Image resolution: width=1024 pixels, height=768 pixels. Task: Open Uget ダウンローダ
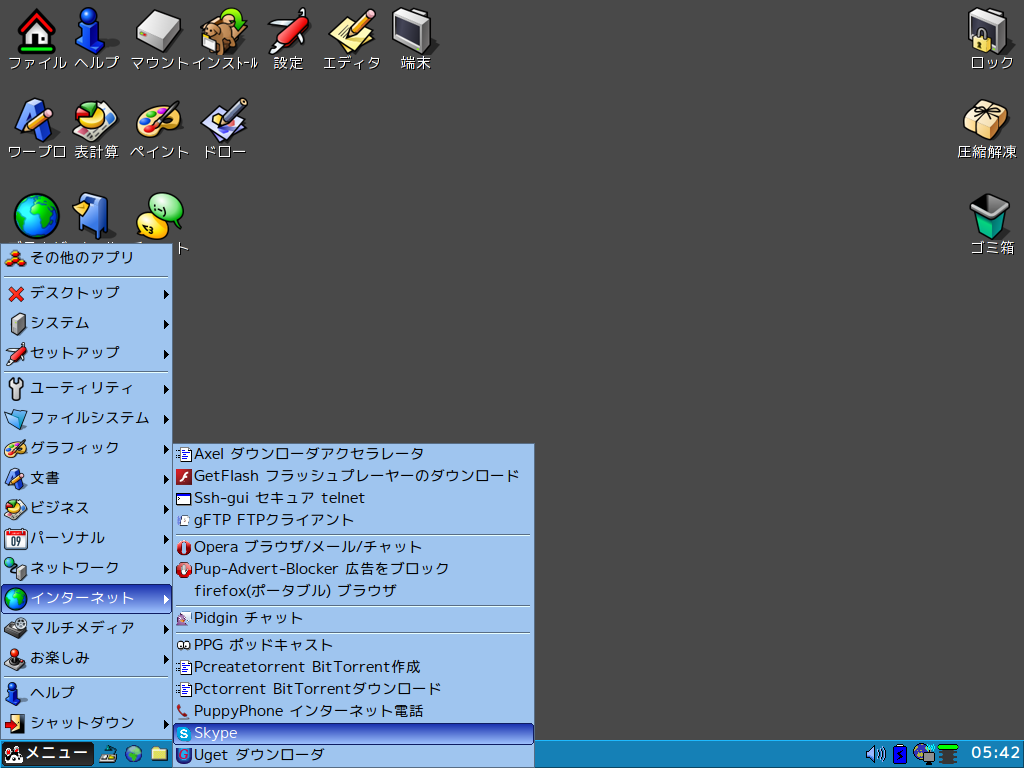(x=353, y=756)
